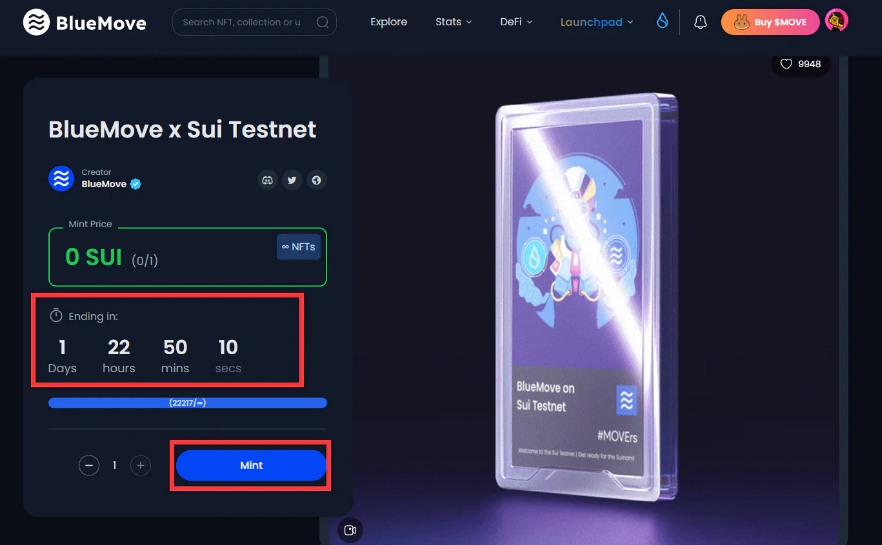Click the video toggle icon below artwork
This screenshot has height=545, width=882.
[x=350, y=530]
